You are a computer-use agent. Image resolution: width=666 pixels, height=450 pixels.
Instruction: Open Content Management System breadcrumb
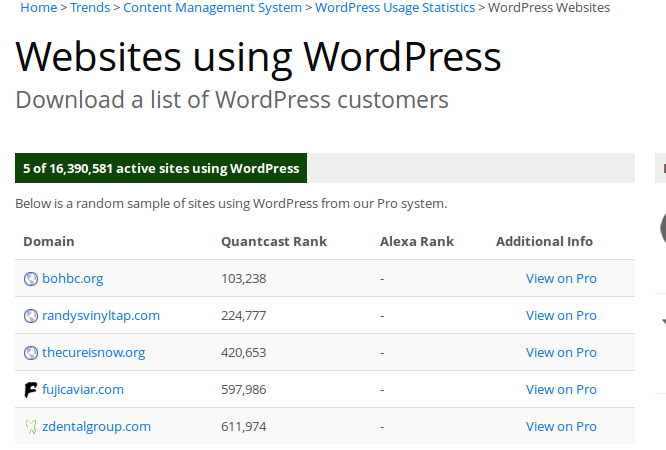point(212,7)
